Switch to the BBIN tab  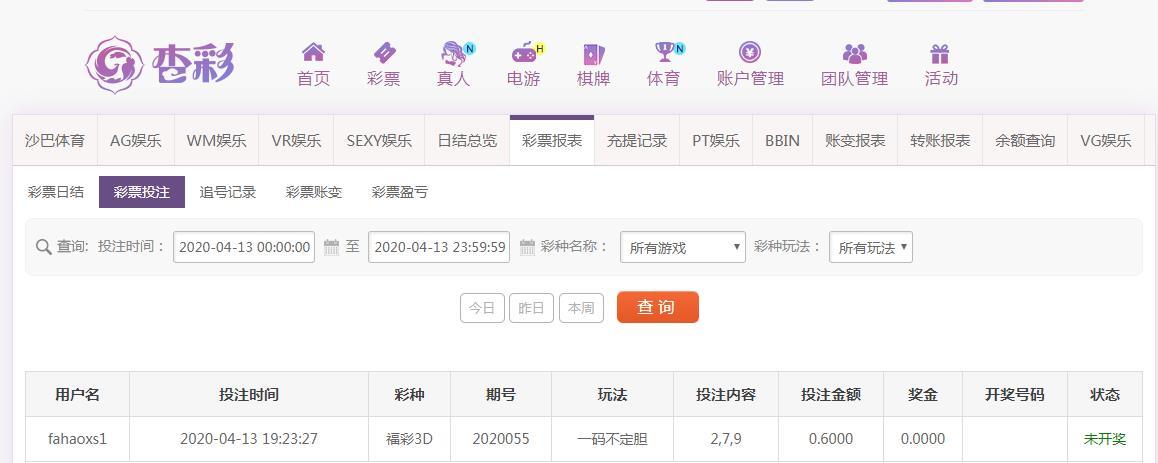coord(782,140)
